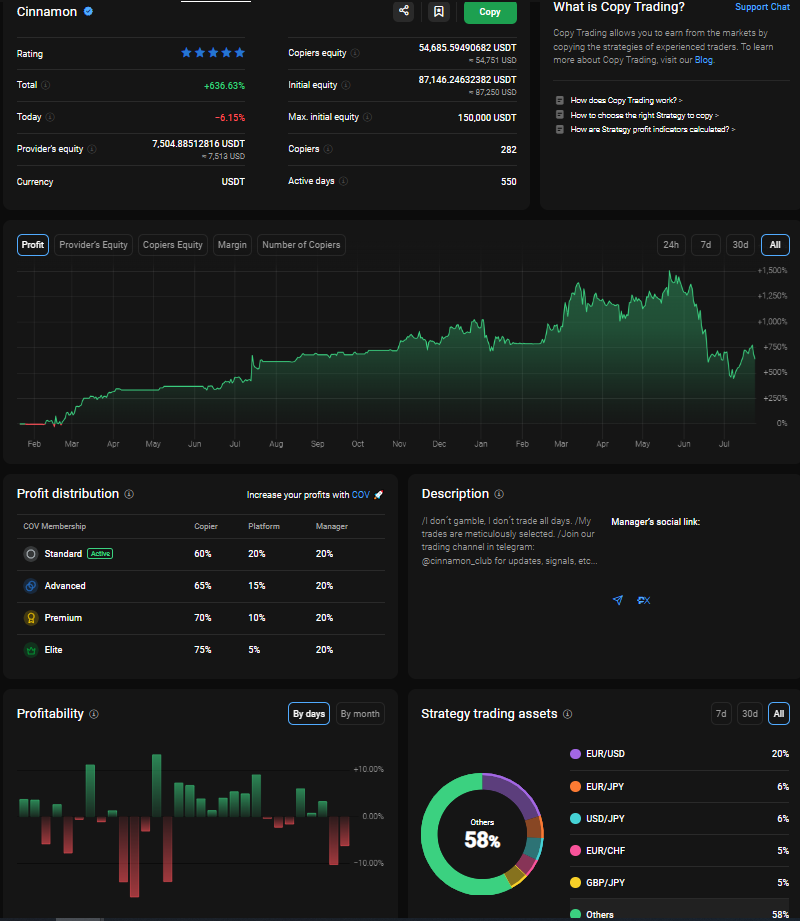
Task: Expand 'How to choose the right Strategy'
Action: (x=643, y=115)
